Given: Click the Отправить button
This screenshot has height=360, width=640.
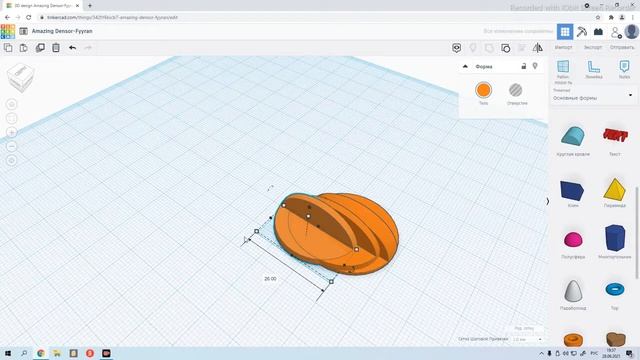Looking at the screenshot, I should click(622, 48).
